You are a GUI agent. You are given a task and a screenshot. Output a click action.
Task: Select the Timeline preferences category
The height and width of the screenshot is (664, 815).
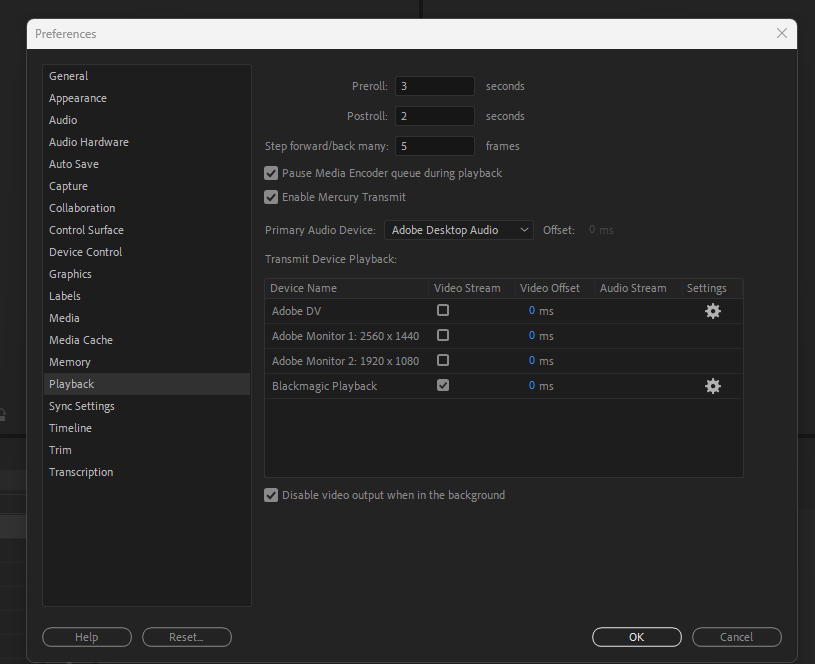[x=70, y=427]
